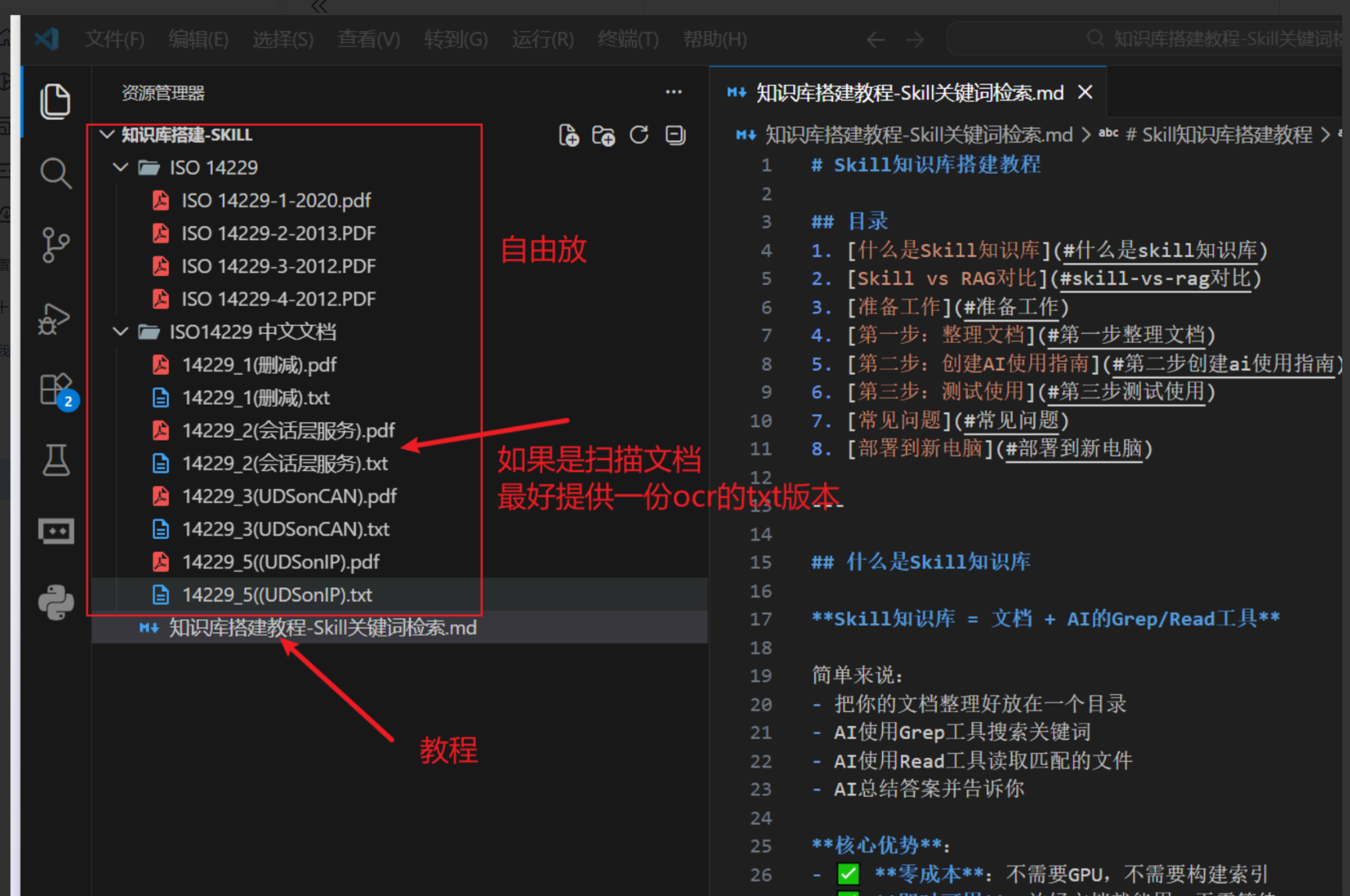Select 14229_5((UDSonIP).txt file
1350x896 pixels.
pos(276,594)
